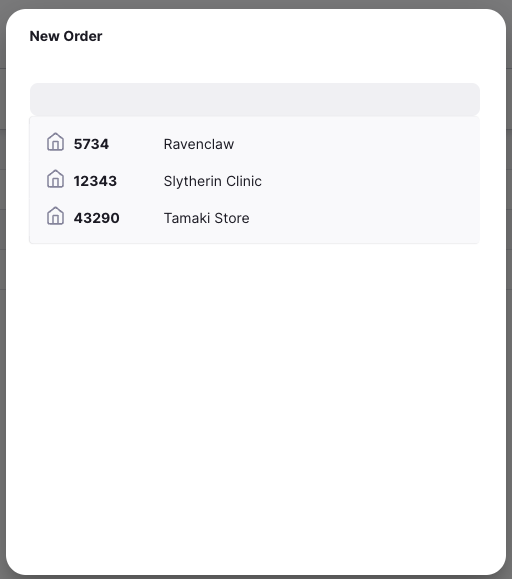Click the bold code 12343
512x579 pixels.
point(95,181)
